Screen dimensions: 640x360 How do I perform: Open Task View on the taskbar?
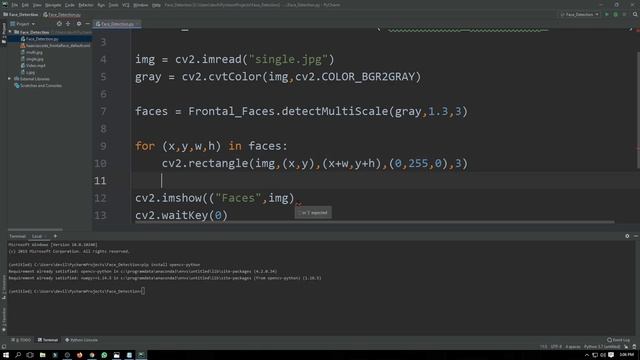tap(30, 355)
